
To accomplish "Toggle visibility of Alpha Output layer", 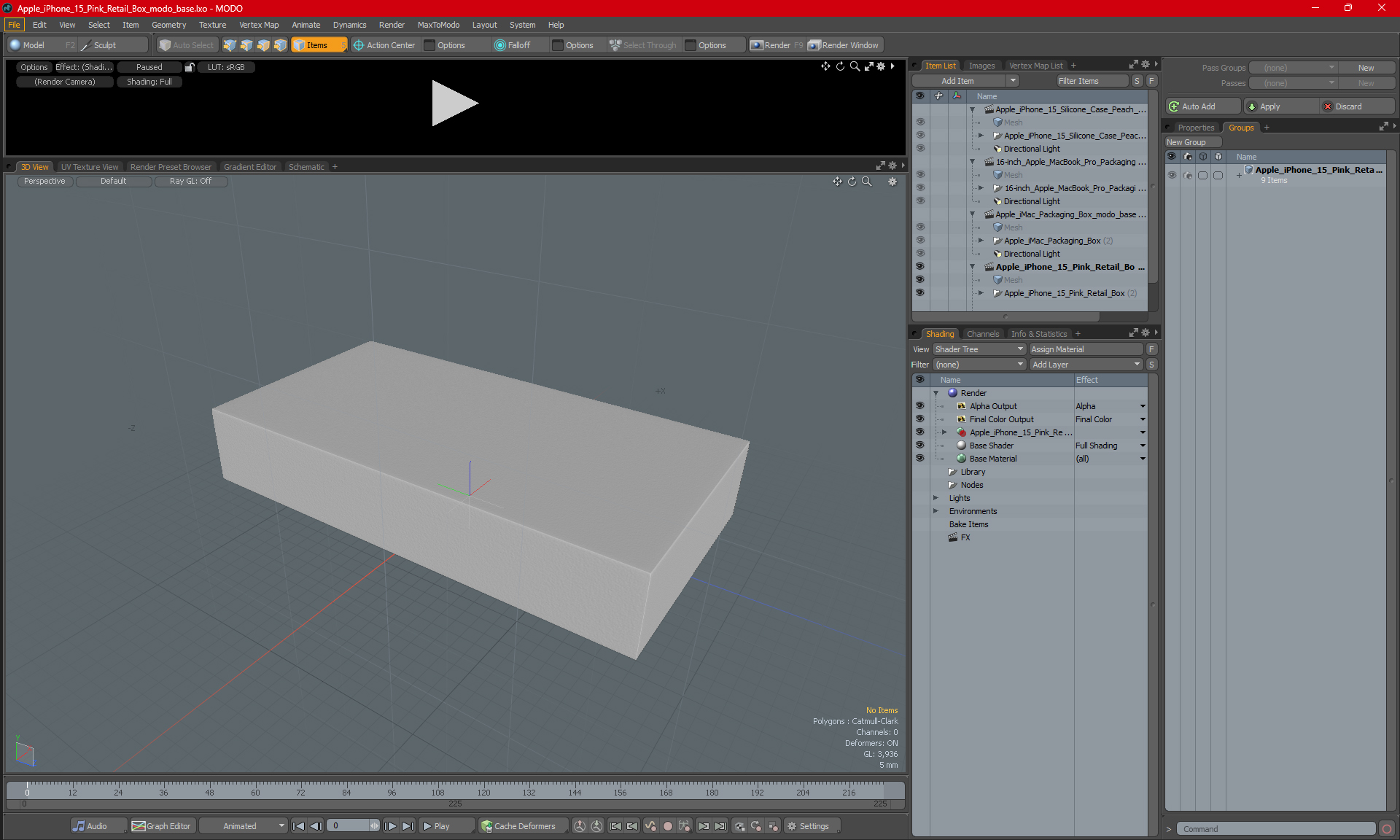I will pyautogui.click(x=919, y=406).
